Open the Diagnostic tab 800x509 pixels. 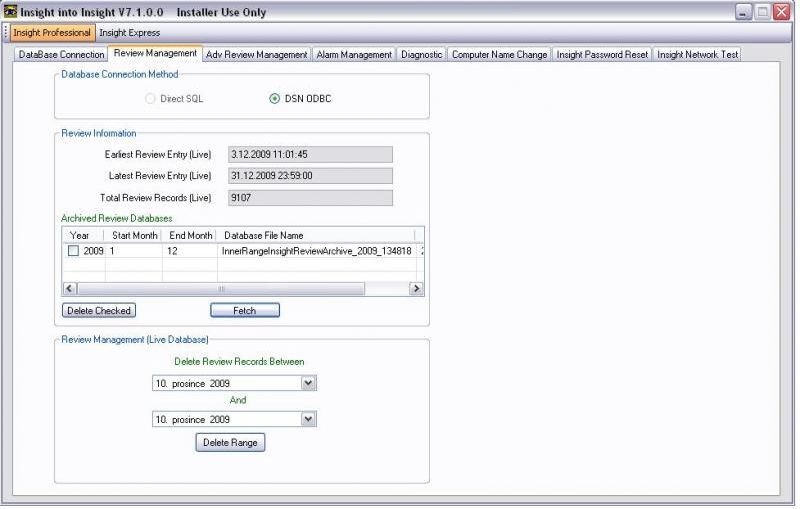(x=421, y=55)
